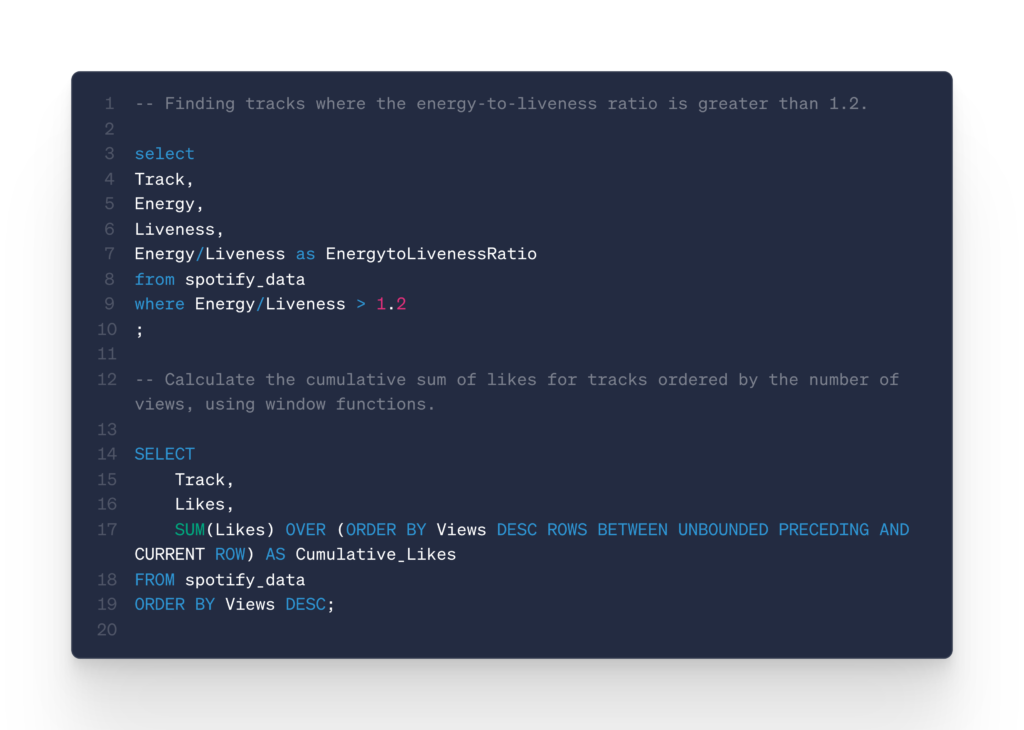Click line number 20 in the gutter
Screen dimensions: 1024x730
[106, 629]
